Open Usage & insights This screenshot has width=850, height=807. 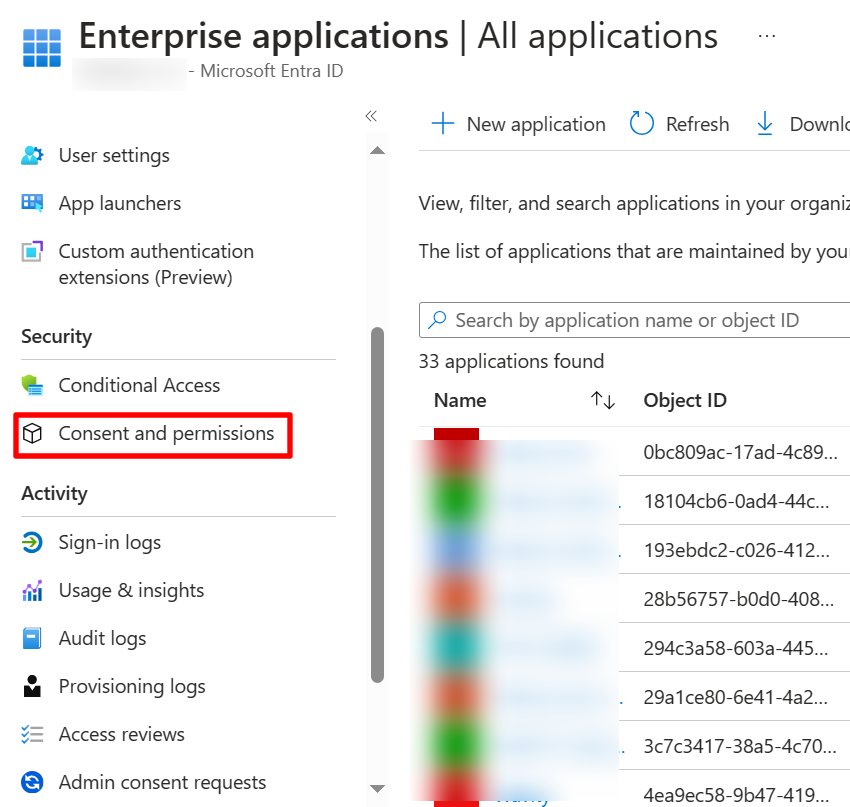pyautogui.click(x=131, y=590)
